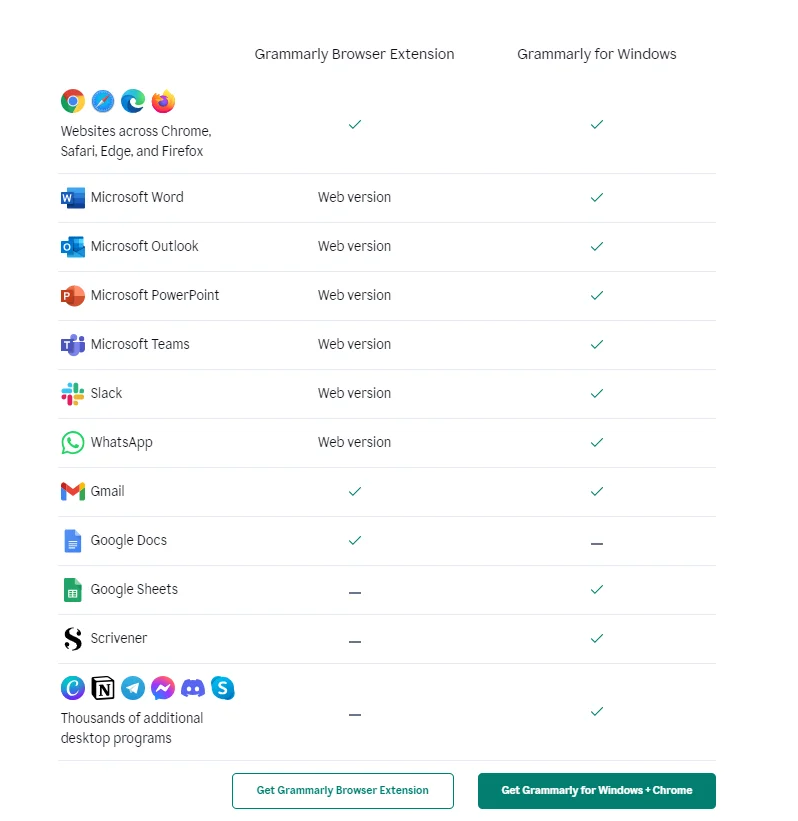Screen dimensions: 798x821
Task: Click the Skype icon
Action: click(x=223, y=688)
